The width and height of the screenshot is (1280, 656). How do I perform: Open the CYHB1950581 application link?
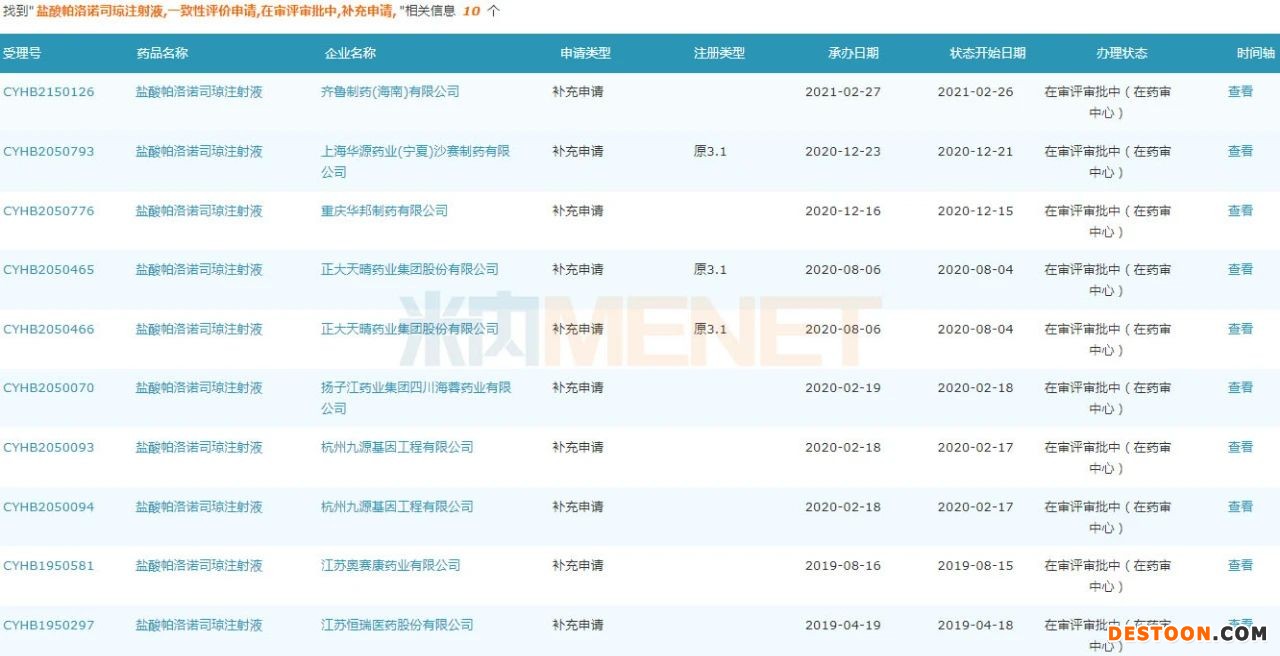(49, 566)
